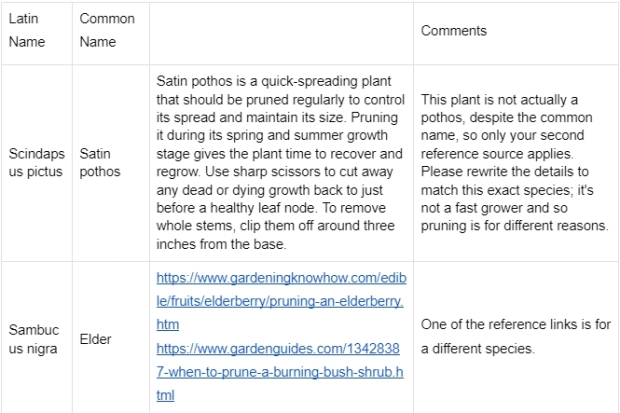
Task: Select the Satin pothos common name cell
Action: 111,163
